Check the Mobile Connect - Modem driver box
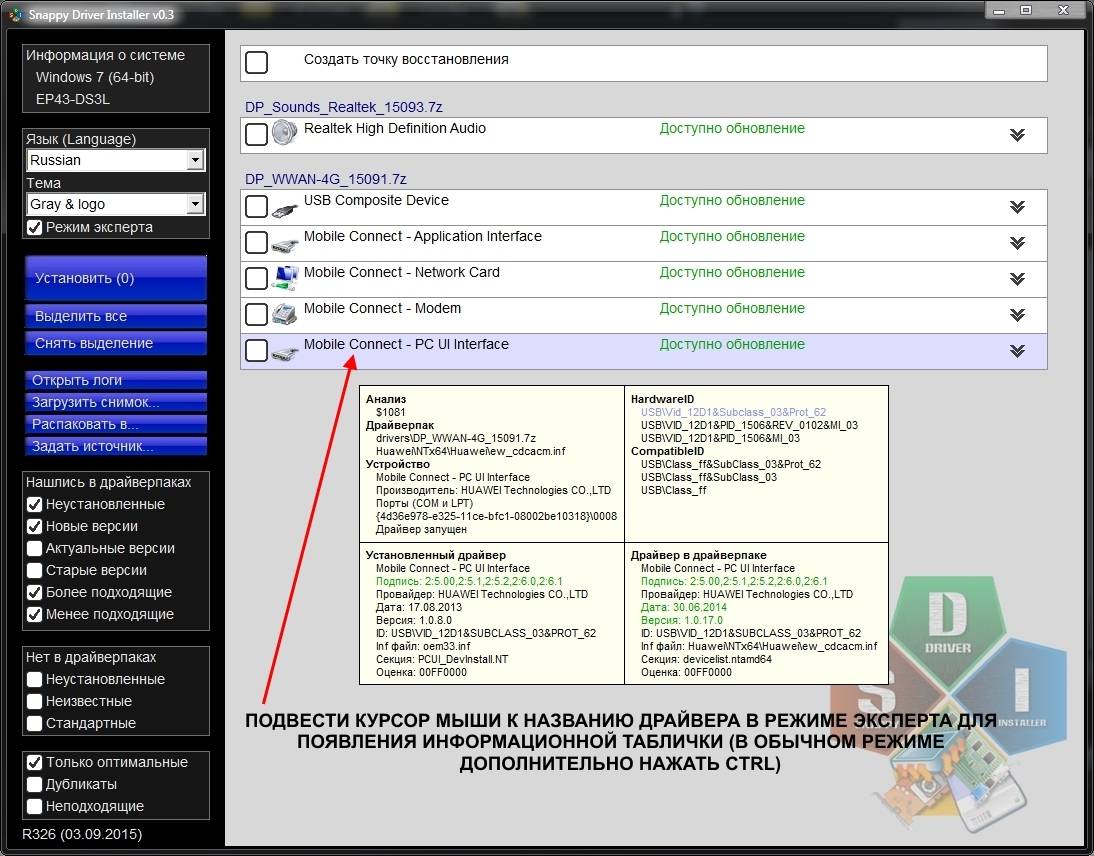The image size is (1094, 856). [x=256, y=314]
